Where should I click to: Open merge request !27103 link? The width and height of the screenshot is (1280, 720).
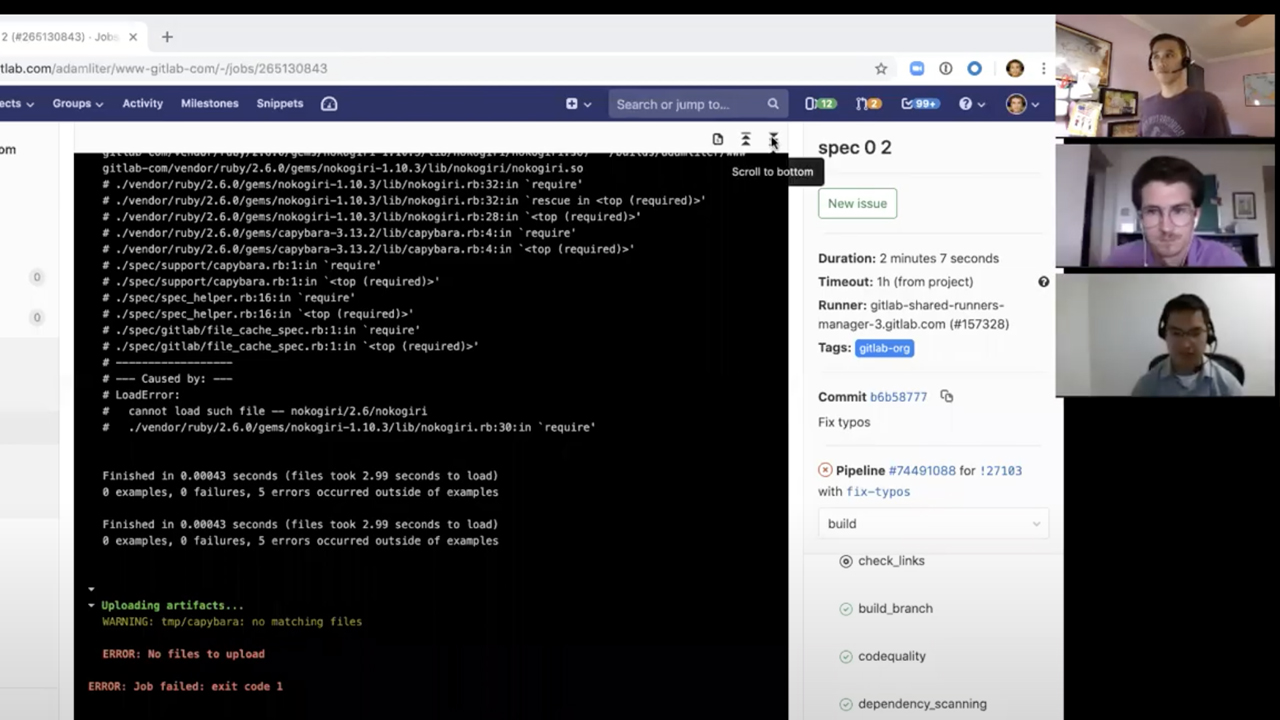point(1000,471)
